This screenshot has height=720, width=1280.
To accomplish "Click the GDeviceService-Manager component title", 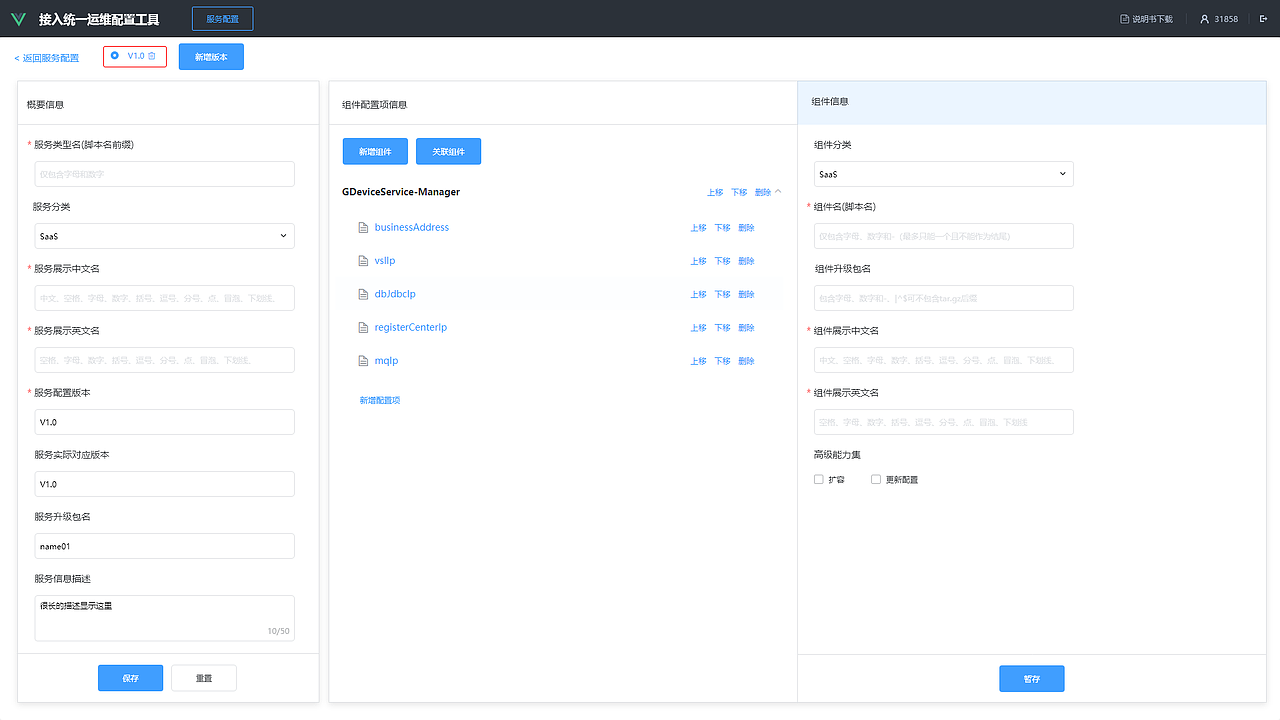I will point(401,191).
